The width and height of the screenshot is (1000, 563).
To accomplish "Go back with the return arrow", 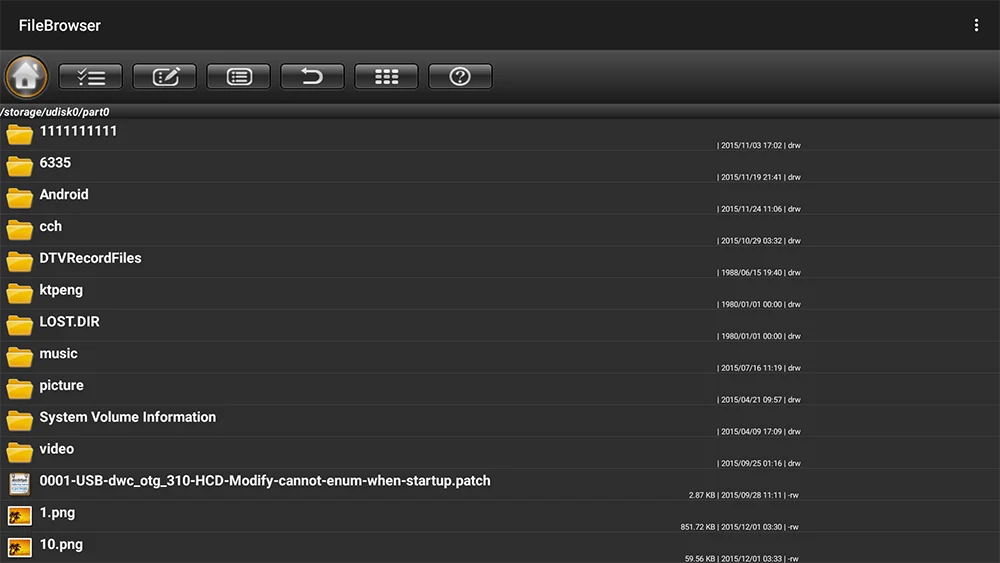I will [312, 77].
